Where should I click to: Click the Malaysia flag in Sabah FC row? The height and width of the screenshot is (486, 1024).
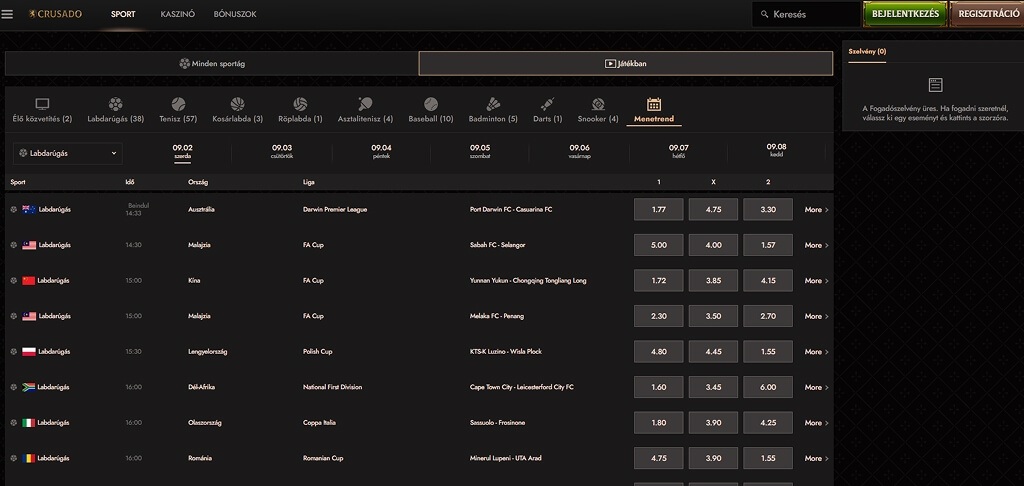[29, 245]
